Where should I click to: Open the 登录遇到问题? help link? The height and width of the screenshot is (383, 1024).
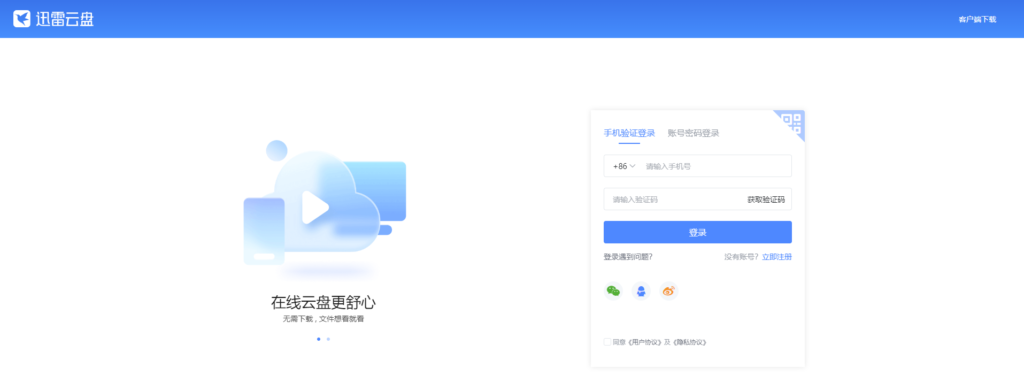pos(628,257)
